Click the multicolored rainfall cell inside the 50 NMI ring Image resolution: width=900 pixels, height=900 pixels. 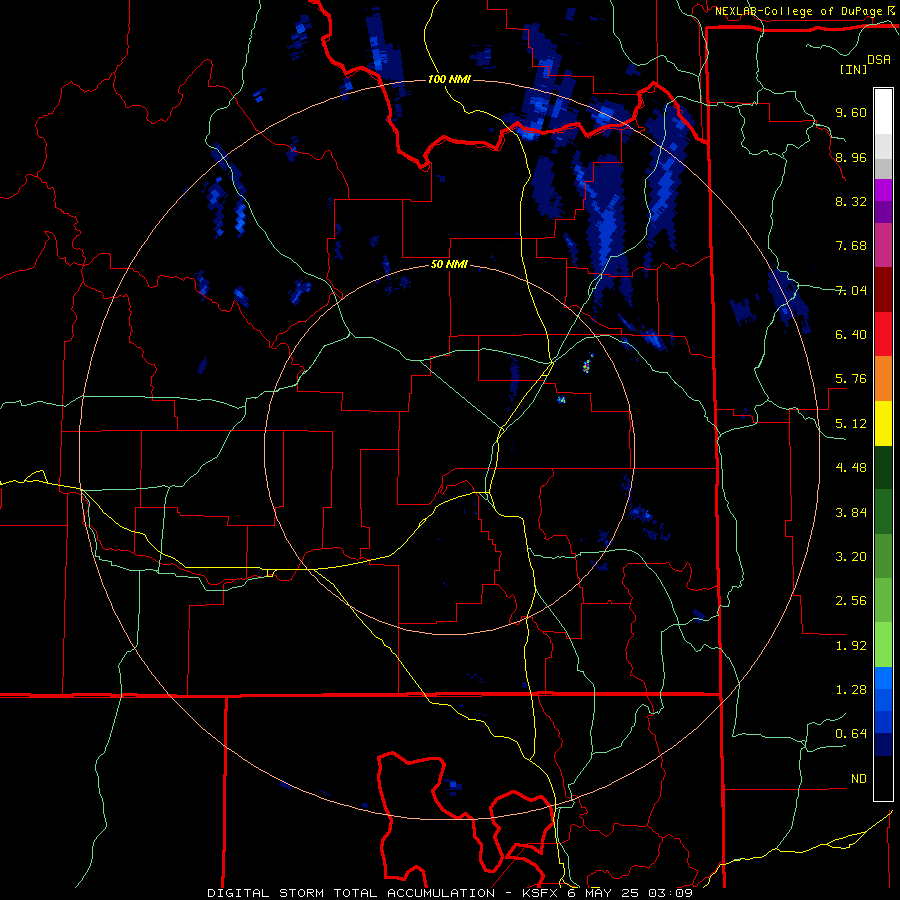point(587,365)
